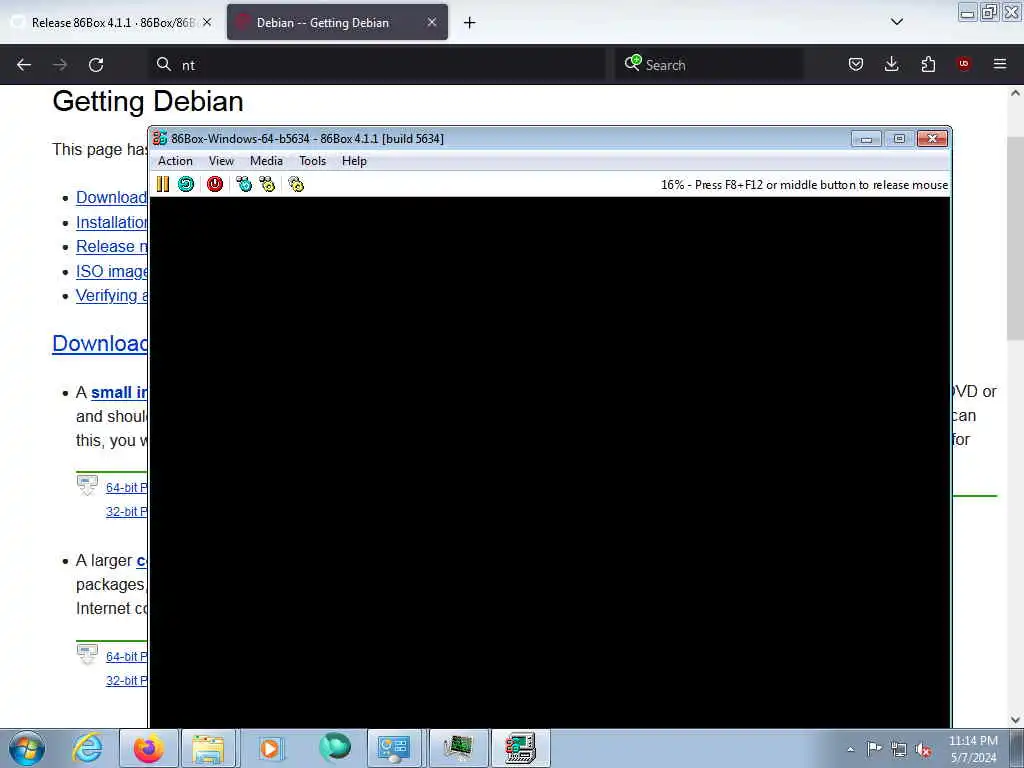Open the Windows Start menu orb
1024x768 pixels.
27,748
